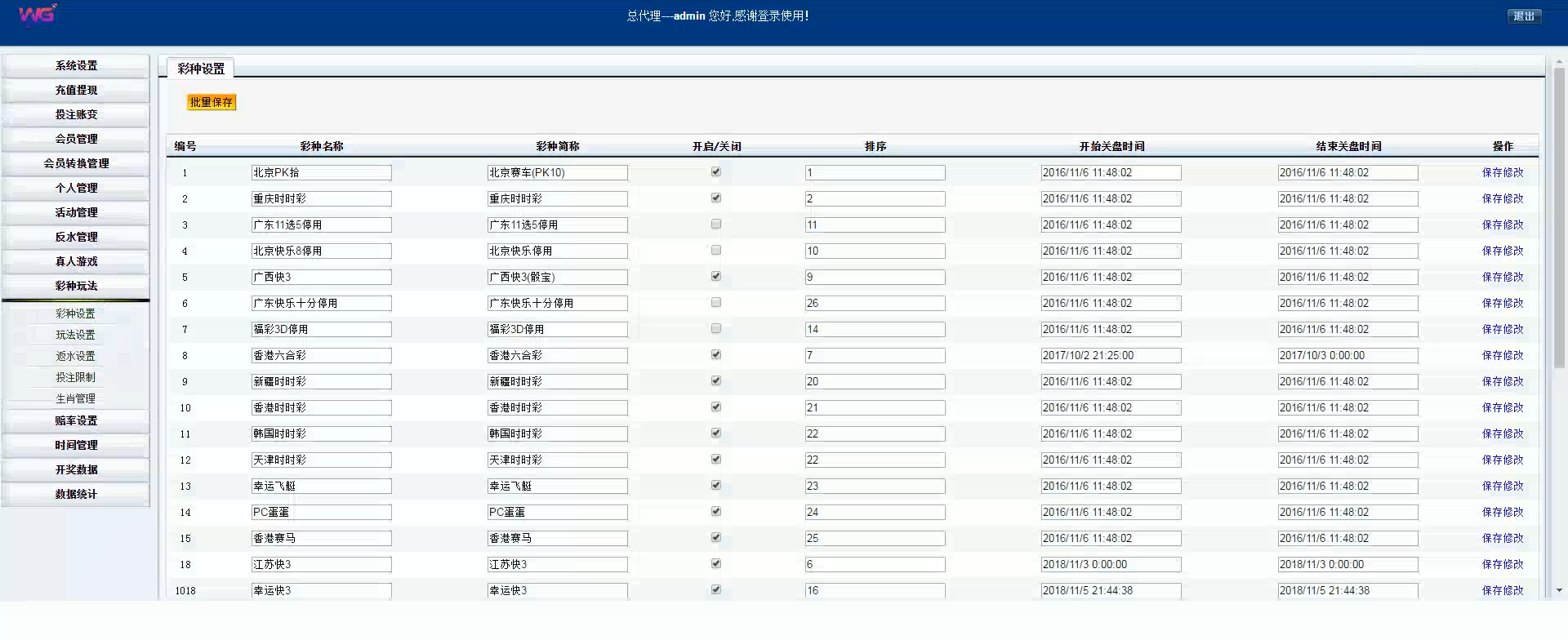
Task: Select the 彩种设置 tab
Action: 201,69
